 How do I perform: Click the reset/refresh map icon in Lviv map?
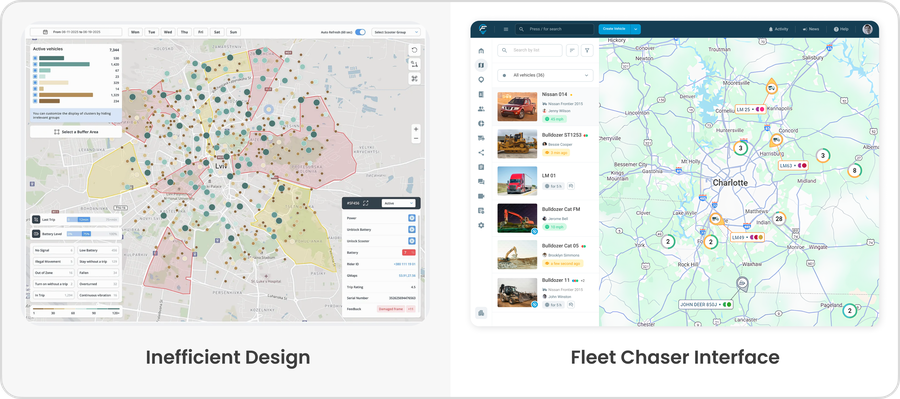[414, 50]
